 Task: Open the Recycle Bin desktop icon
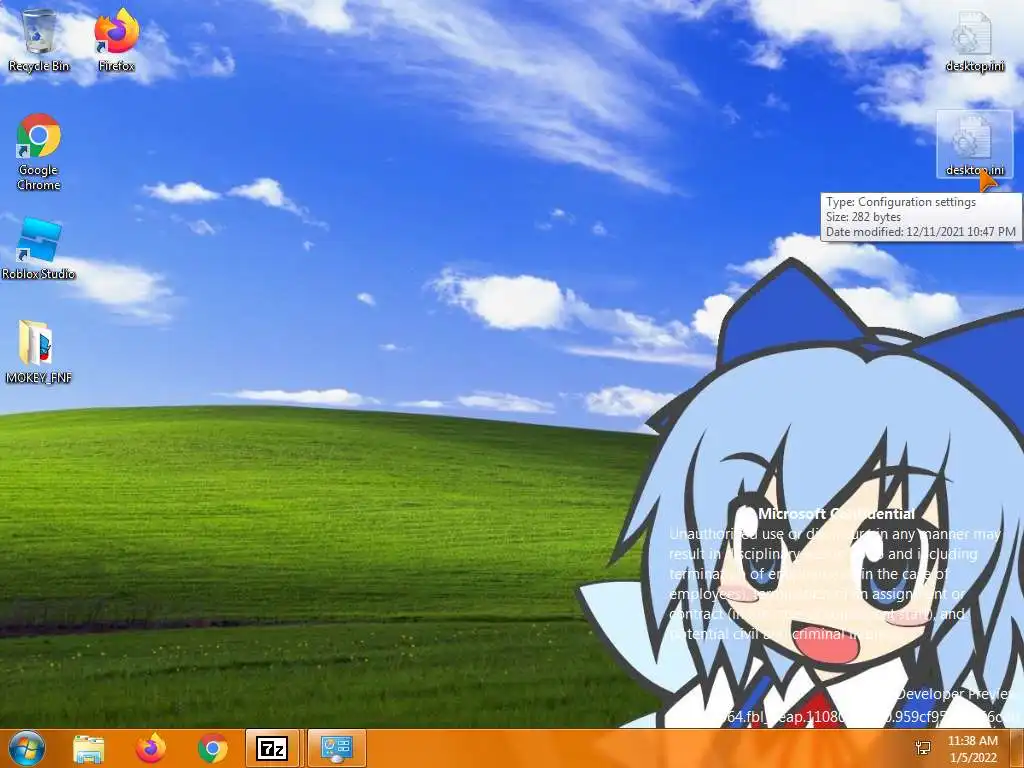pyautogui.click(x=39, y=40)
